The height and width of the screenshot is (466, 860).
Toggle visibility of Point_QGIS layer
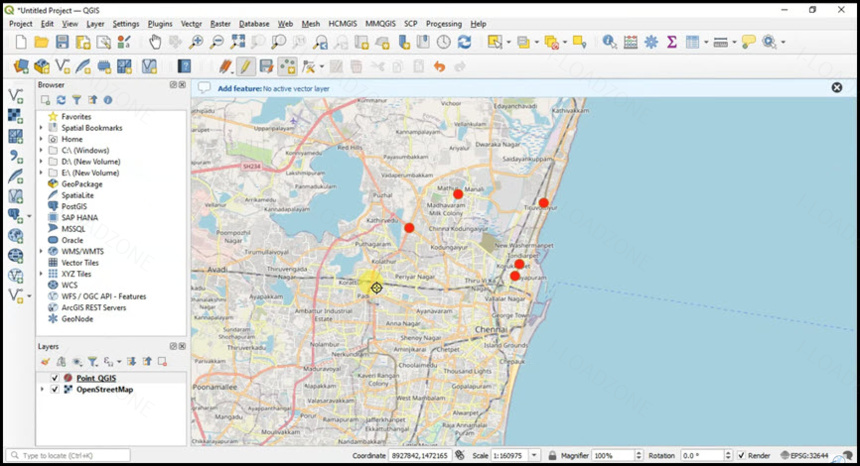point(54,378)
